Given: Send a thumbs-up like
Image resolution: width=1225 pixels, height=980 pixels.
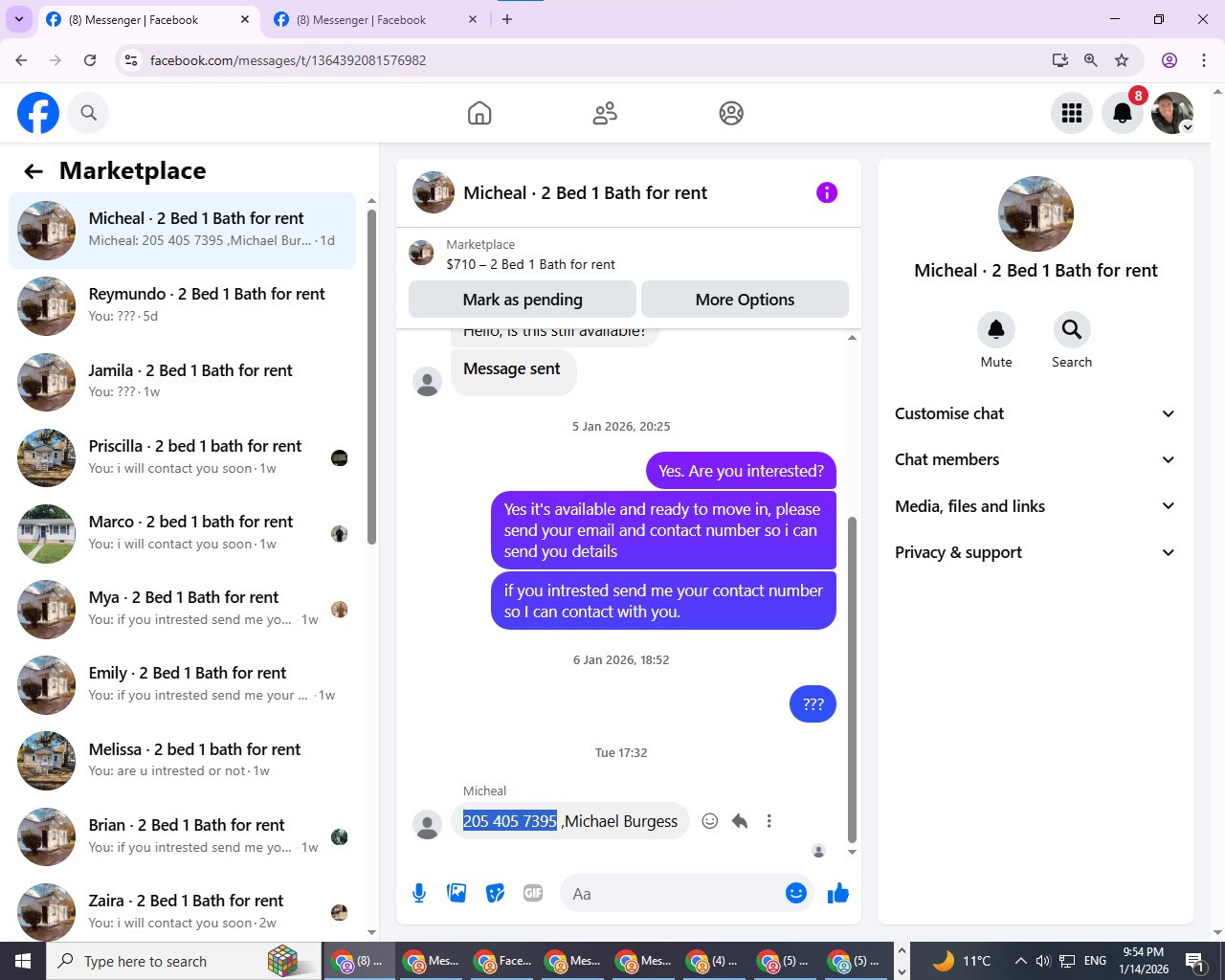Looking at the screenshot, I should coord(838,894).
